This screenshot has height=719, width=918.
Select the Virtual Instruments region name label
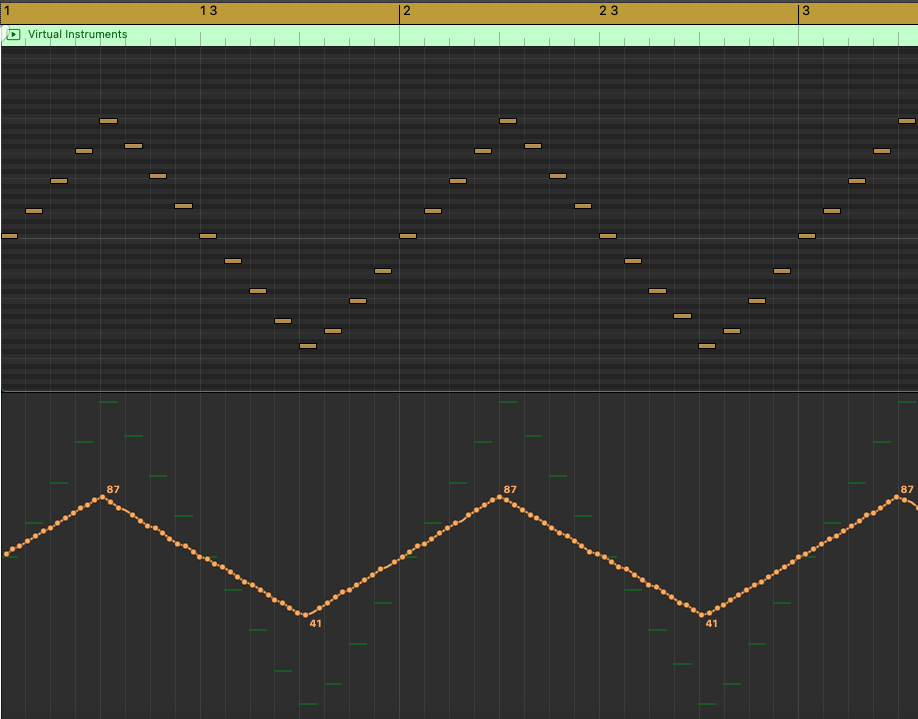click(77, 35)
